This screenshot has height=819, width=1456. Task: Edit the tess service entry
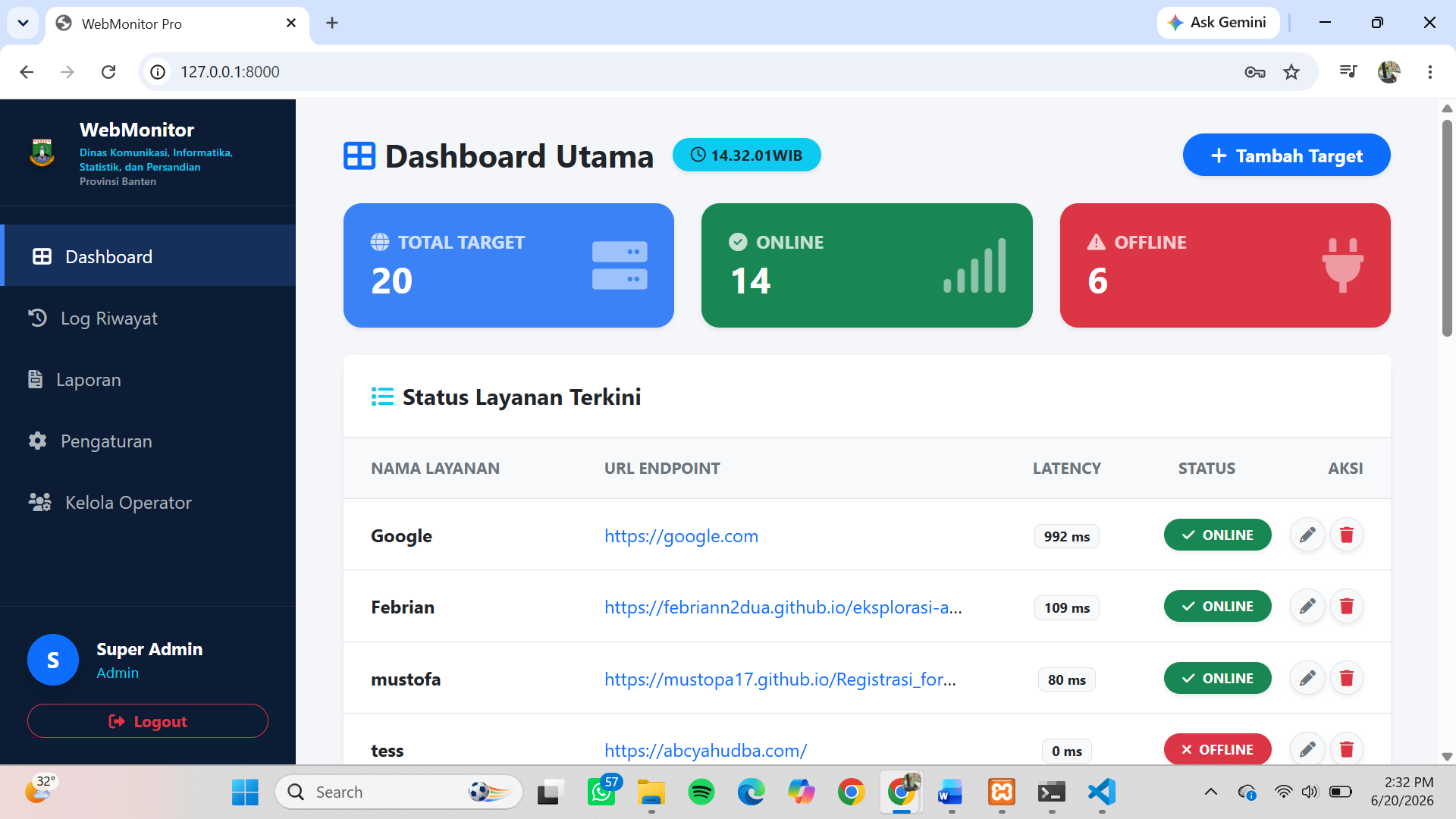[1307, 749]
